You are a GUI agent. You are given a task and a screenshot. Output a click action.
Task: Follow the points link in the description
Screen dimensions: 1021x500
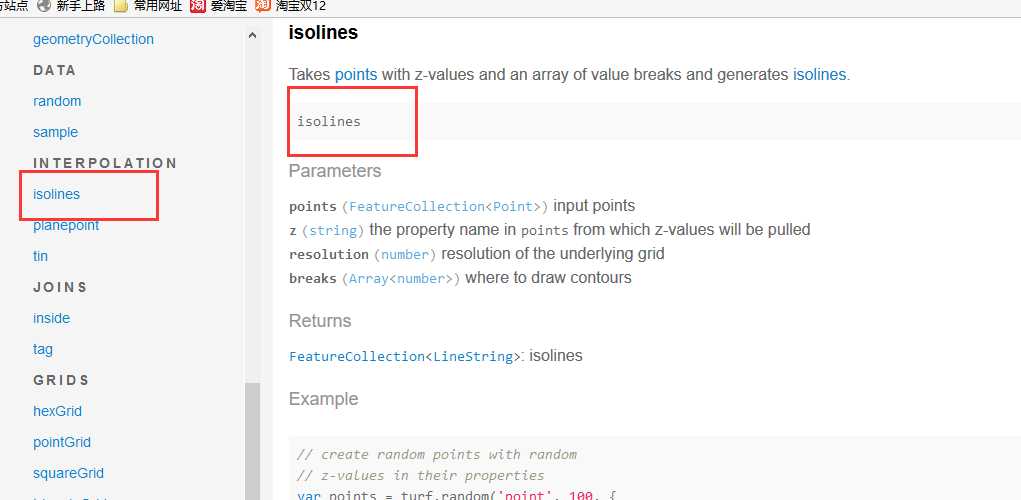point(356,74)
